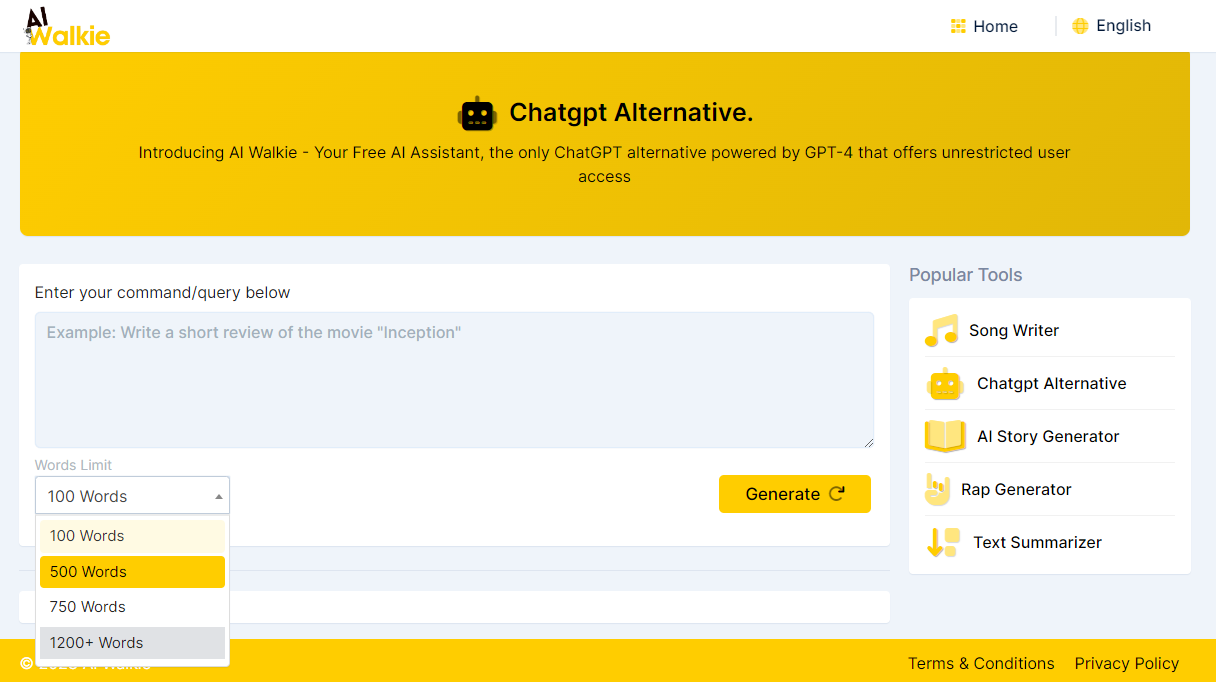Click the Rap Generator hand icon
This screenshot has width=1216, height=682.
(937, 490)
